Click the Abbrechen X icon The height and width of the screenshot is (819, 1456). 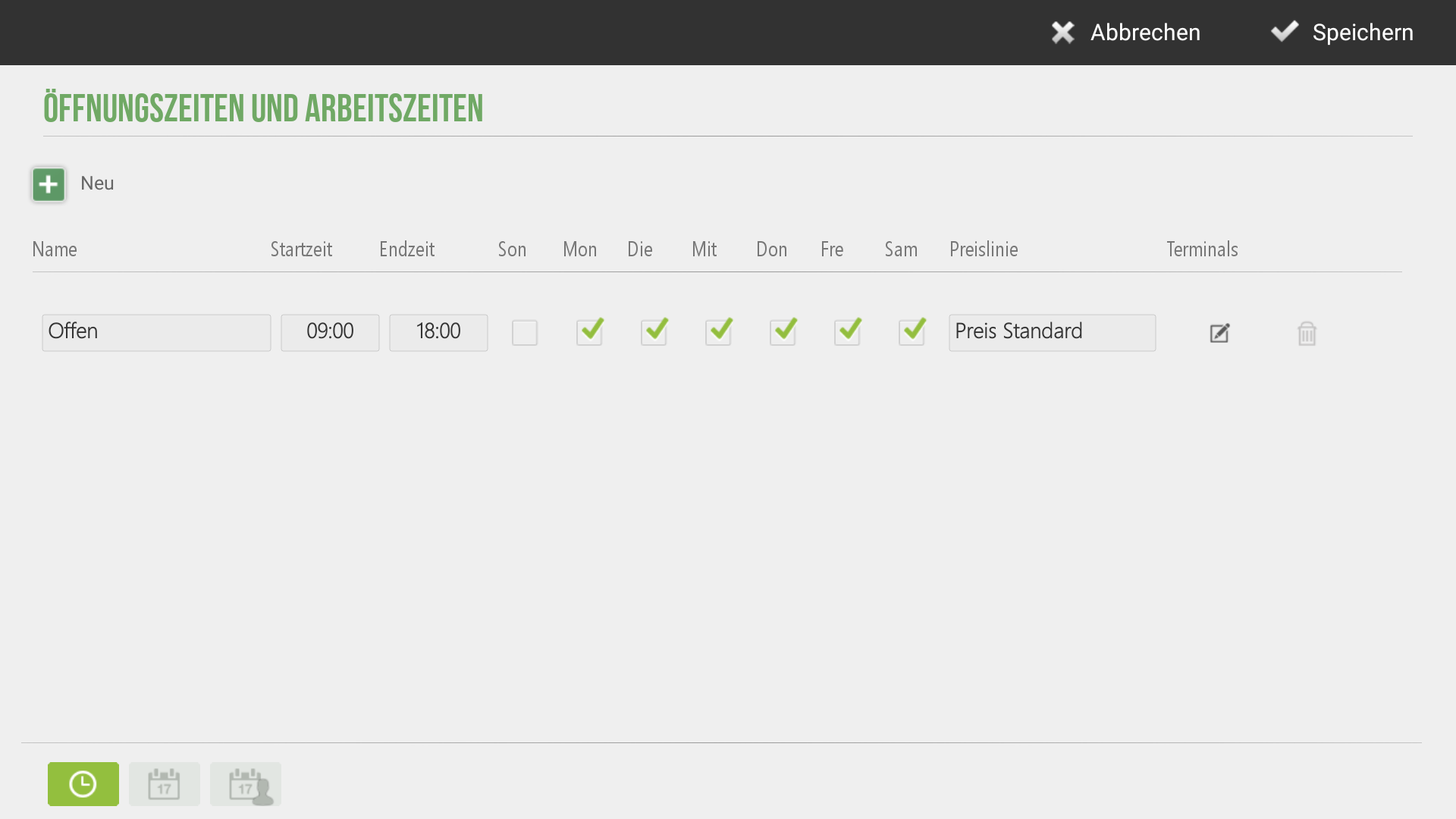click(1063, 33)
